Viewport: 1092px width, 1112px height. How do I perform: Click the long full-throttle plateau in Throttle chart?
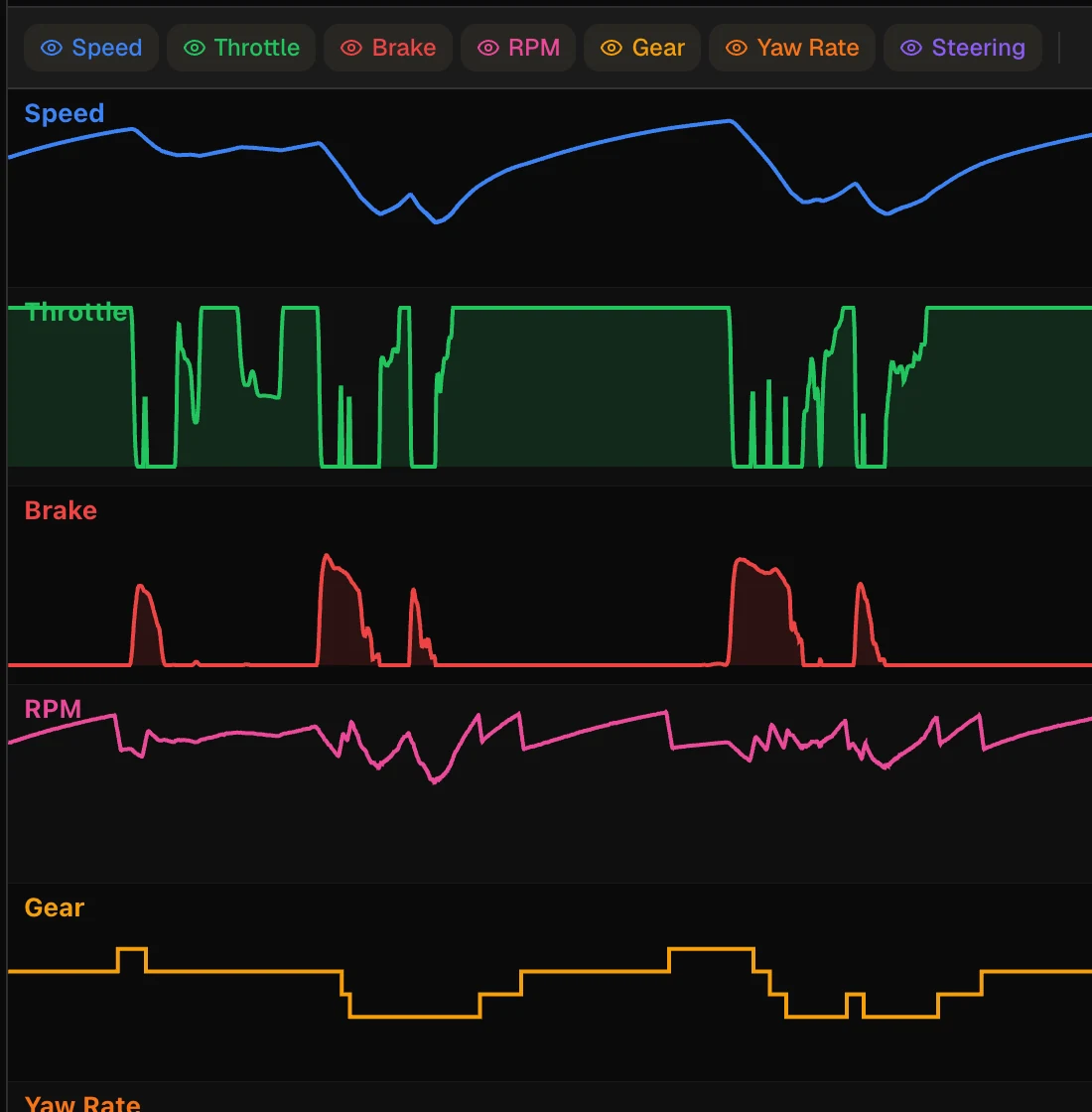(592, 308)
